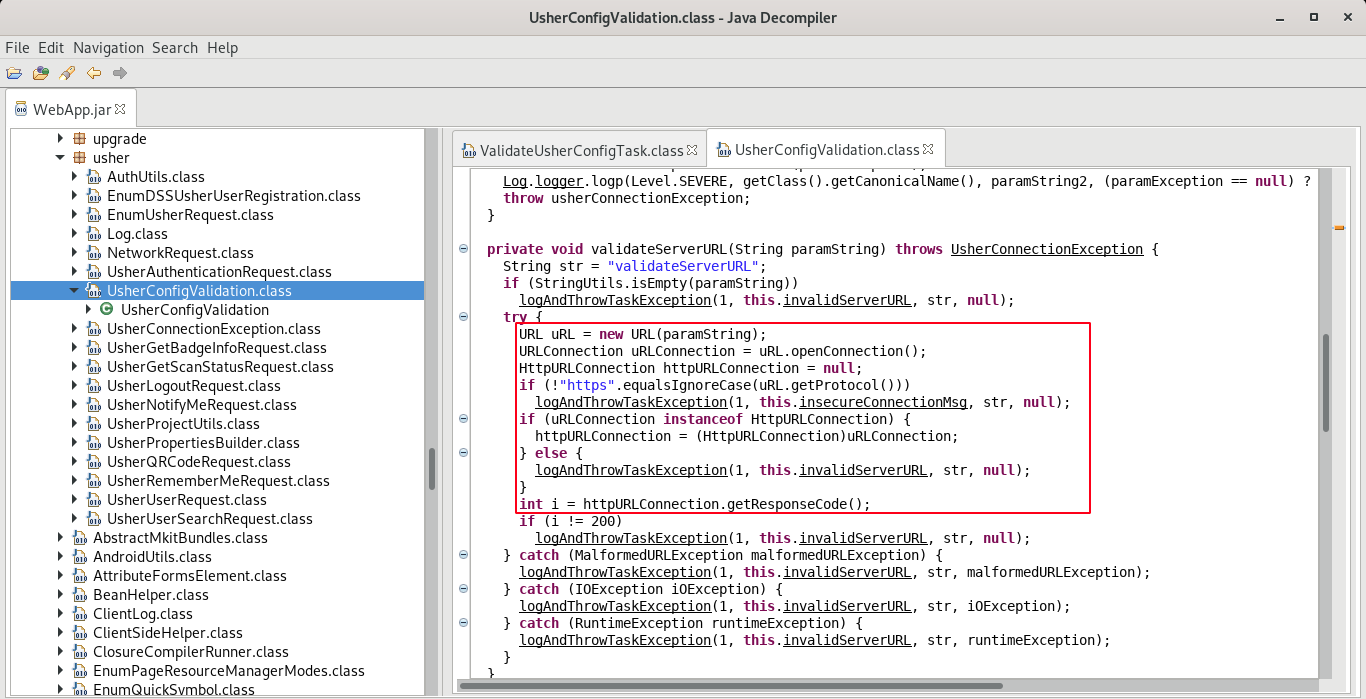Click the ClientSideHelper.class file icon
1366x699 pixels.
coord(80,633)
